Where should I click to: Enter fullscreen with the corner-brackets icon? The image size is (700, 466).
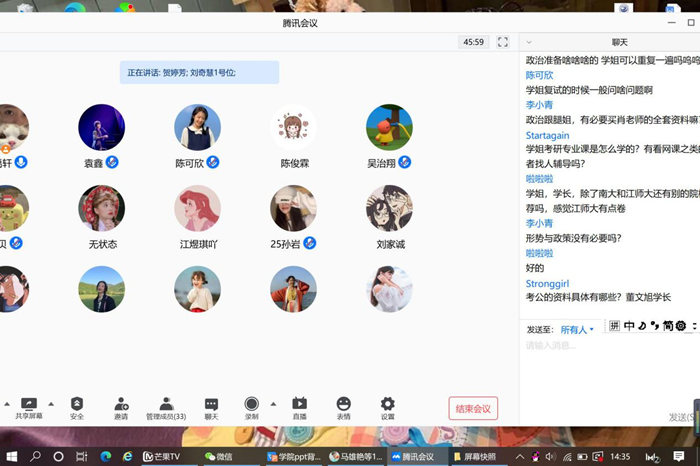click(503, 42)
